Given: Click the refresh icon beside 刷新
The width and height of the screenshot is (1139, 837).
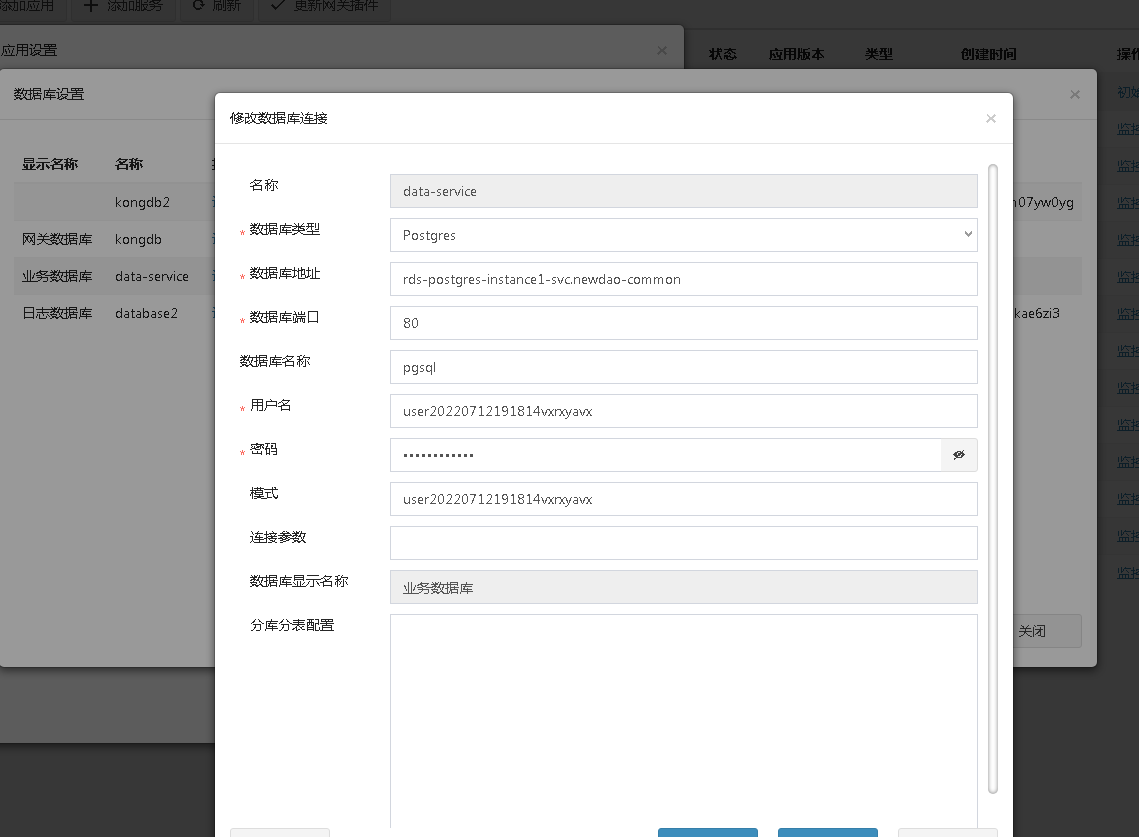Looking at the screenshot, I should coord(199,6).
